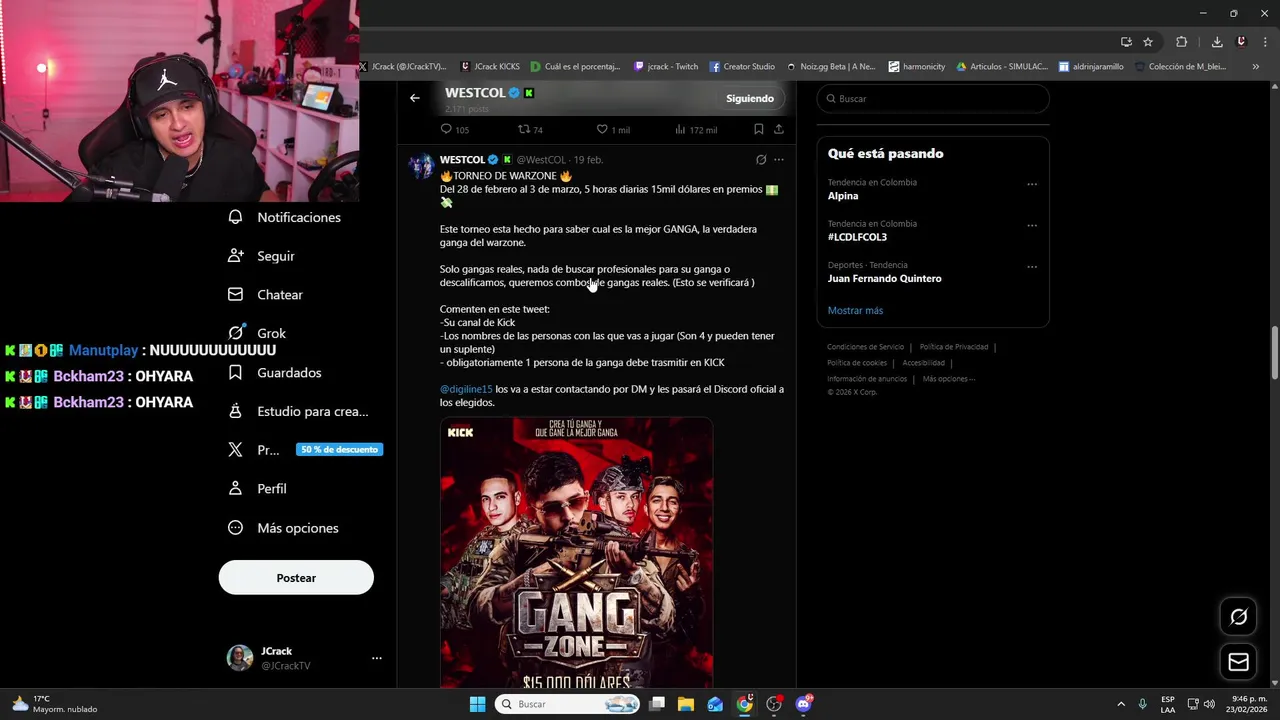The width and height of the screenshot is (1280, 720).
Task: Open the Alpina trending topic
Action: coord(843,196)
